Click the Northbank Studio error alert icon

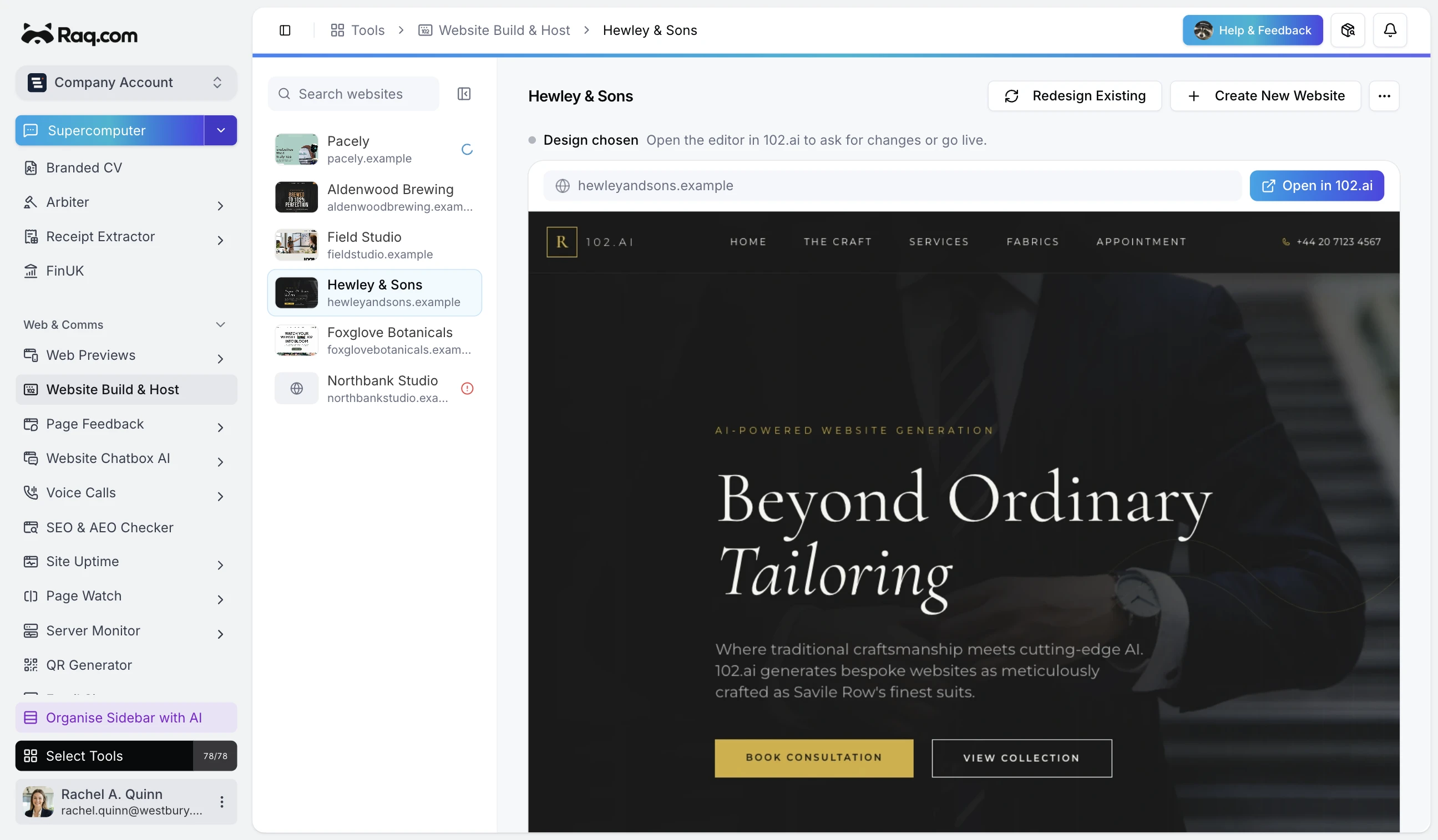pyautogui.click(x=467, y=388)
